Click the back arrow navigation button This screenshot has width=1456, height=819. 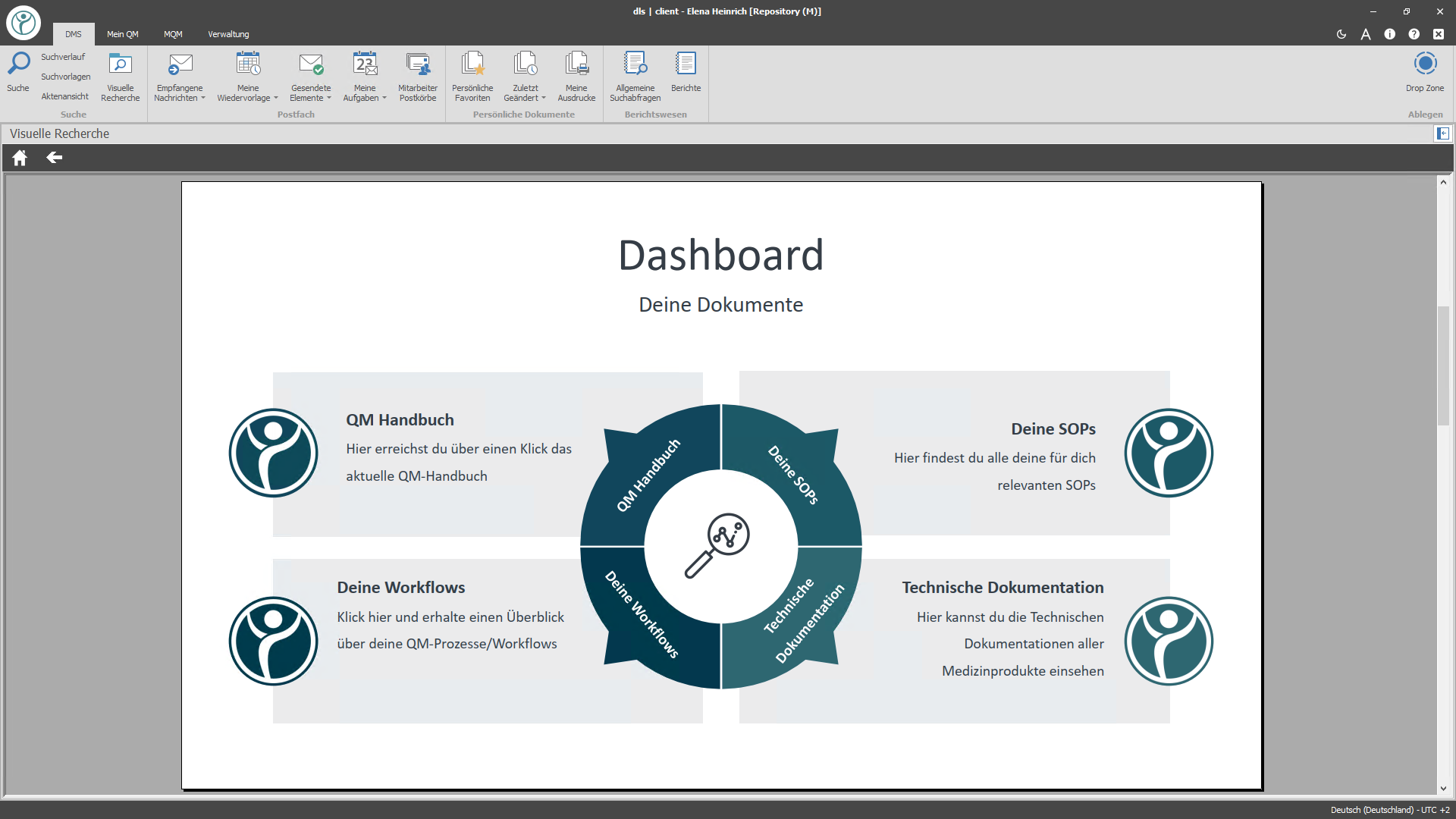tap(54, 158)
